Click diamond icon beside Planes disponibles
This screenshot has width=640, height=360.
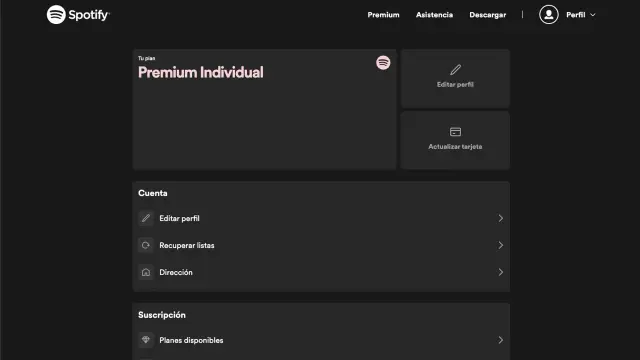tap(146, 340)
